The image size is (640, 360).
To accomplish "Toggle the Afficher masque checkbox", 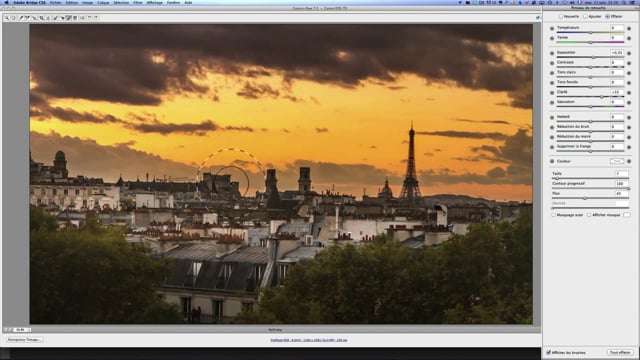I will pos(589,215).
